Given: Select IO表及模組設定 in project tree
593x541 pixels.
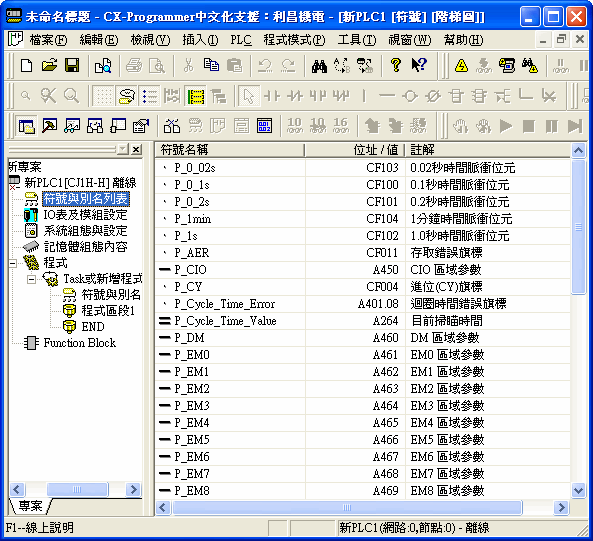Looking at the screenshot, I should pos(85,215).
